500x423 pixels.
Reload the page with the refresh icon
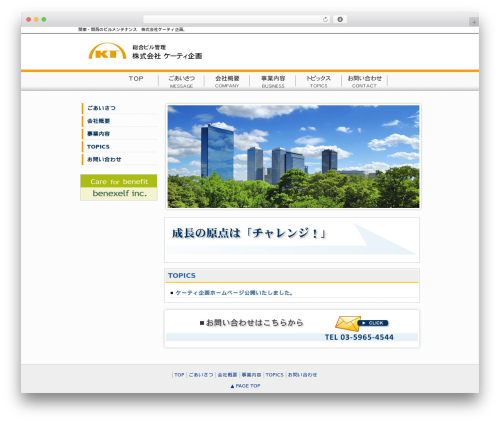(325, 19)
